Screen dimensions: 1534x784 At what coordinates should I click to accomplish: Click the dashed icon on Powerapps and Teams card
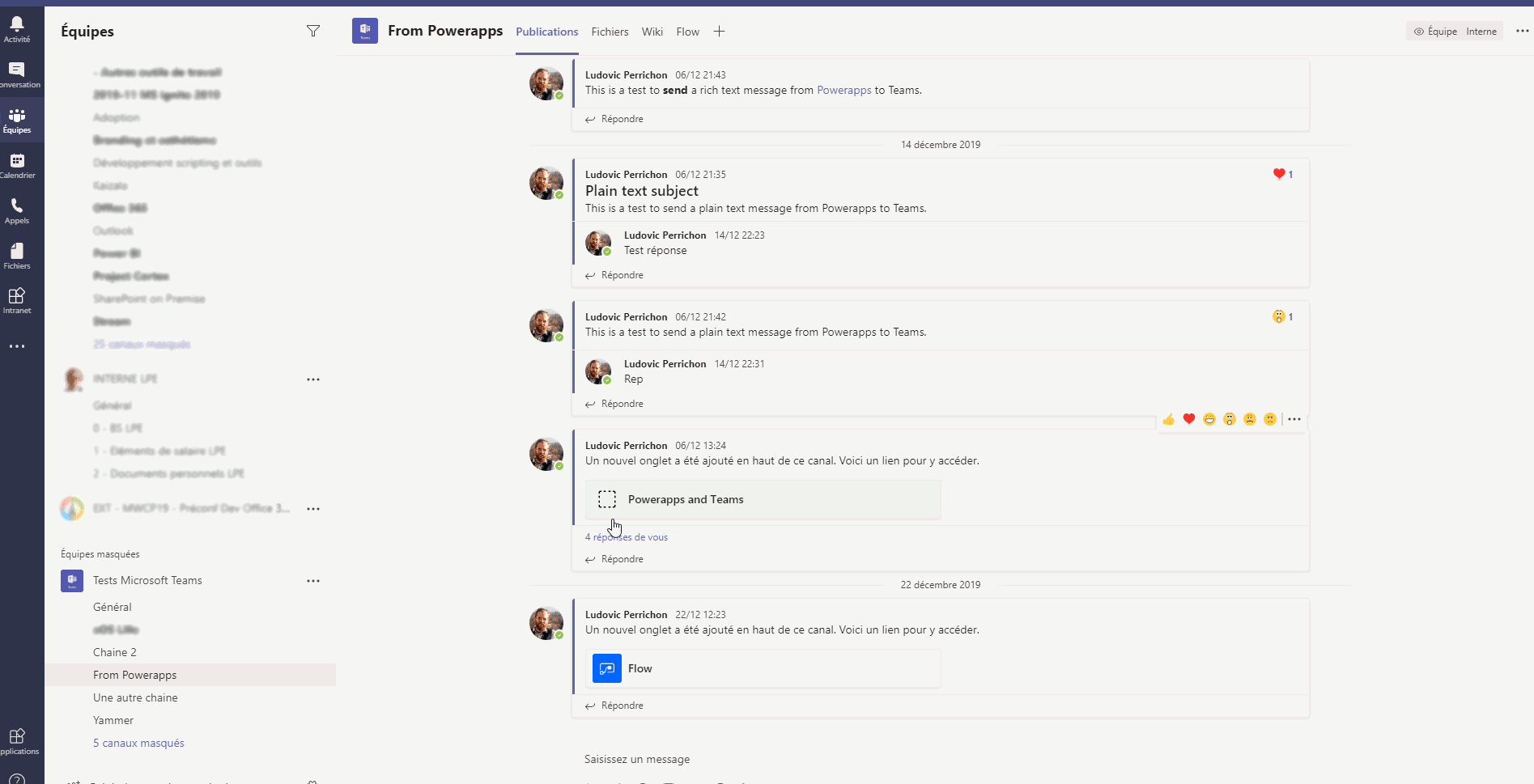[607, 499]
